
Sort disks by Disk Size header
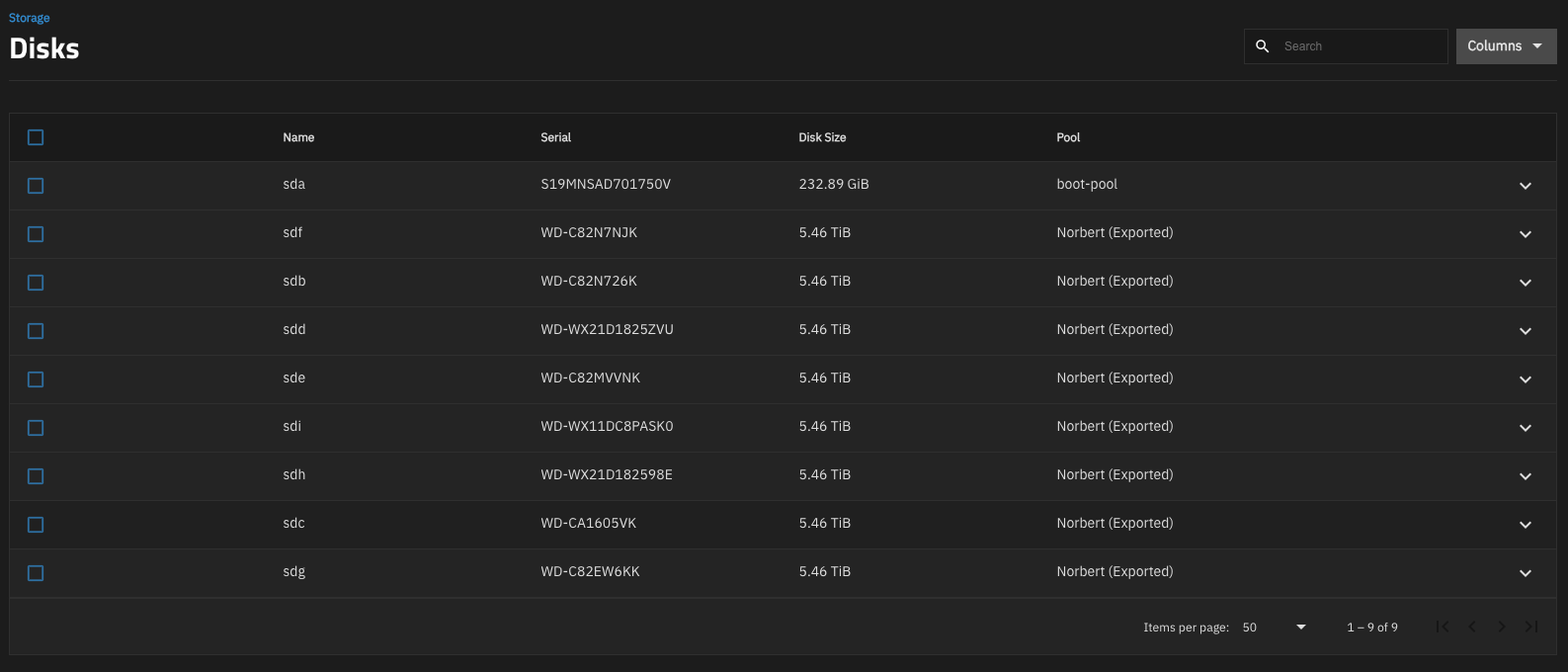pos(822,137)
